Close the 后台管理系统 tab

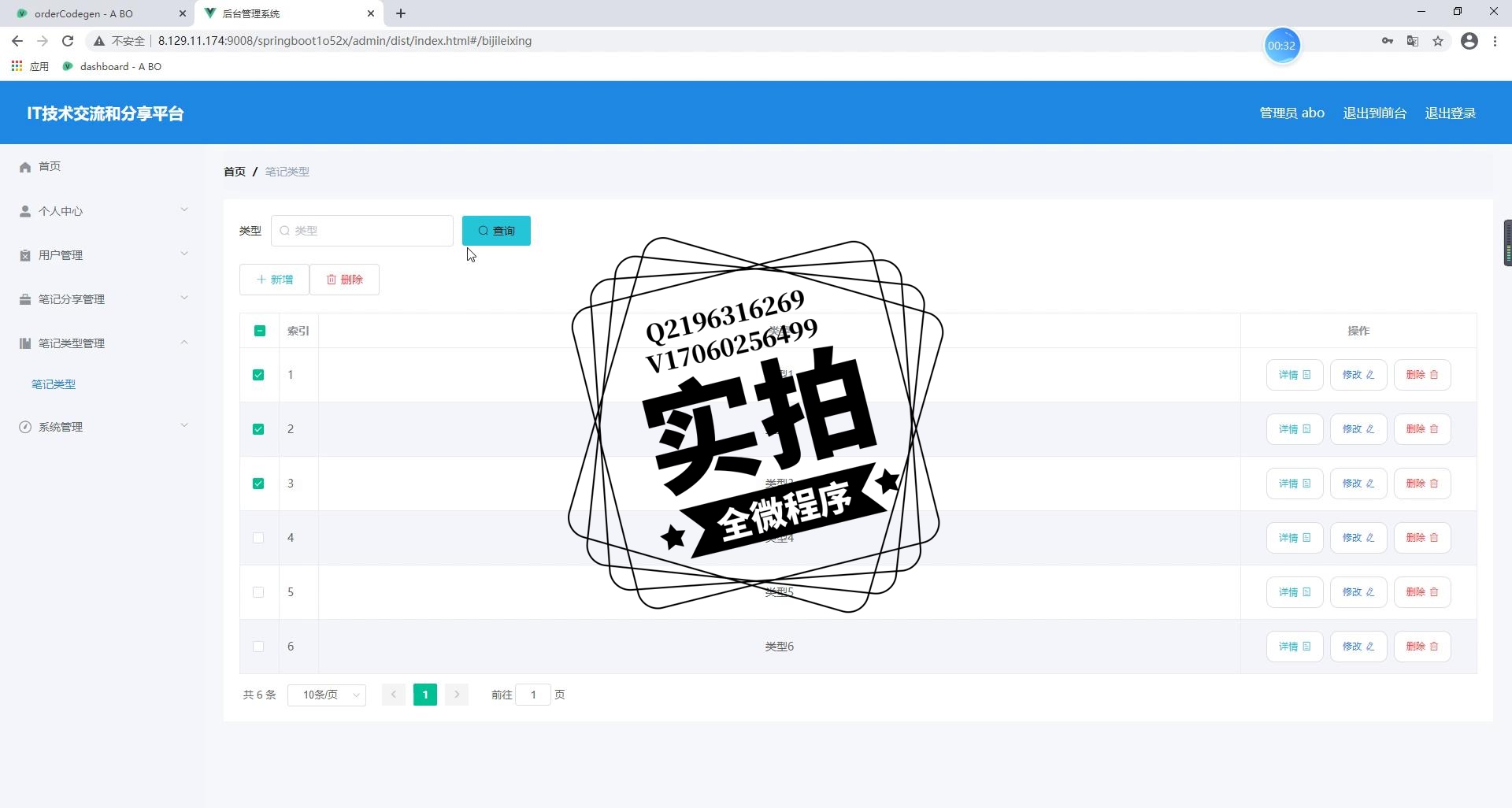click(x=371, y=13)
